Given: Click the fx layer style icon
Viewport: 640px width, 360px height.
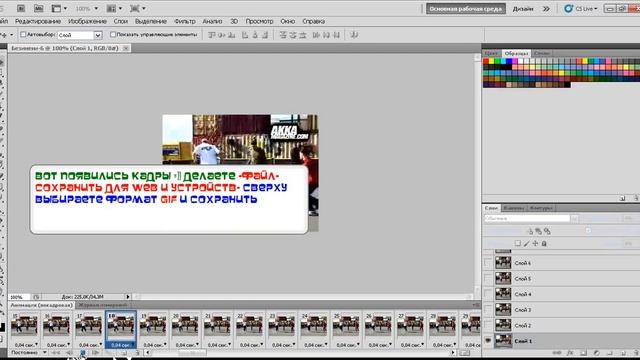Looking at the screenshot, I should point(570,353).
